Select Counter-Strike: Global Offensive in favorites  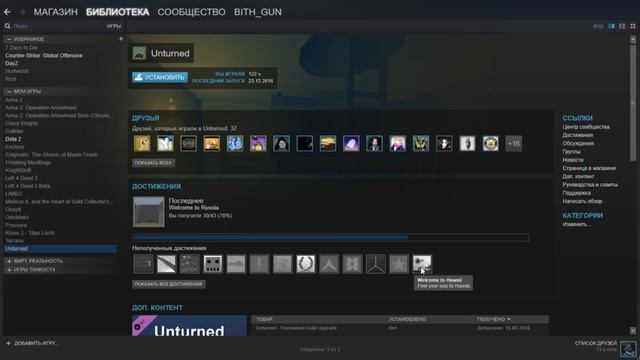tap(44, 56)
